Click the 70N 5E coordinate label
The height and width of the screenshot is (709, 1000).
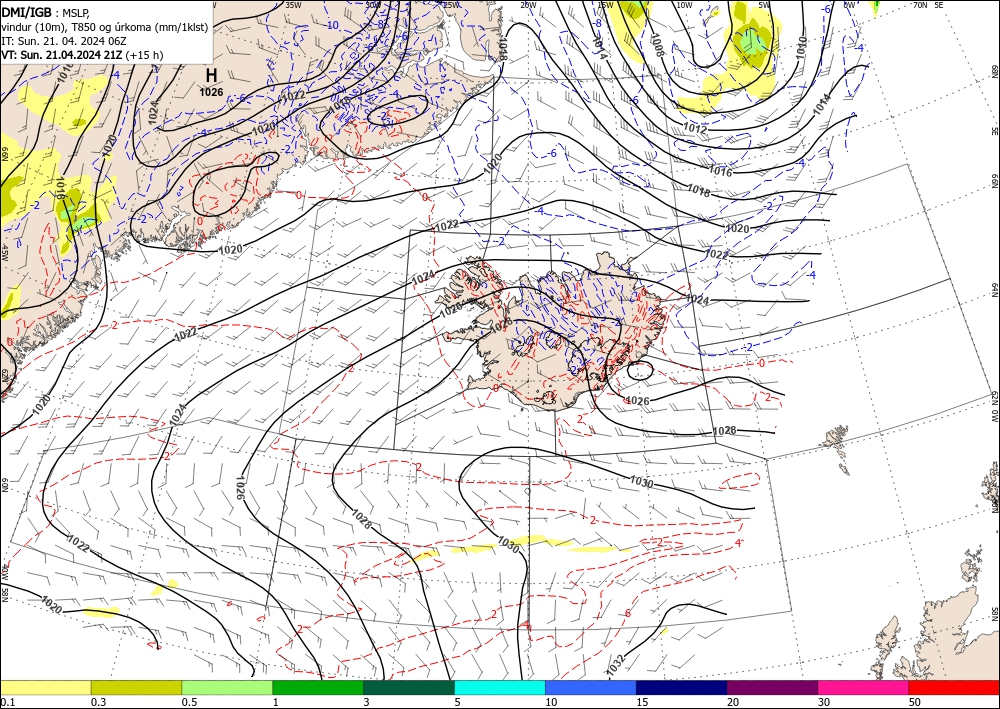[x=927, y=5]
